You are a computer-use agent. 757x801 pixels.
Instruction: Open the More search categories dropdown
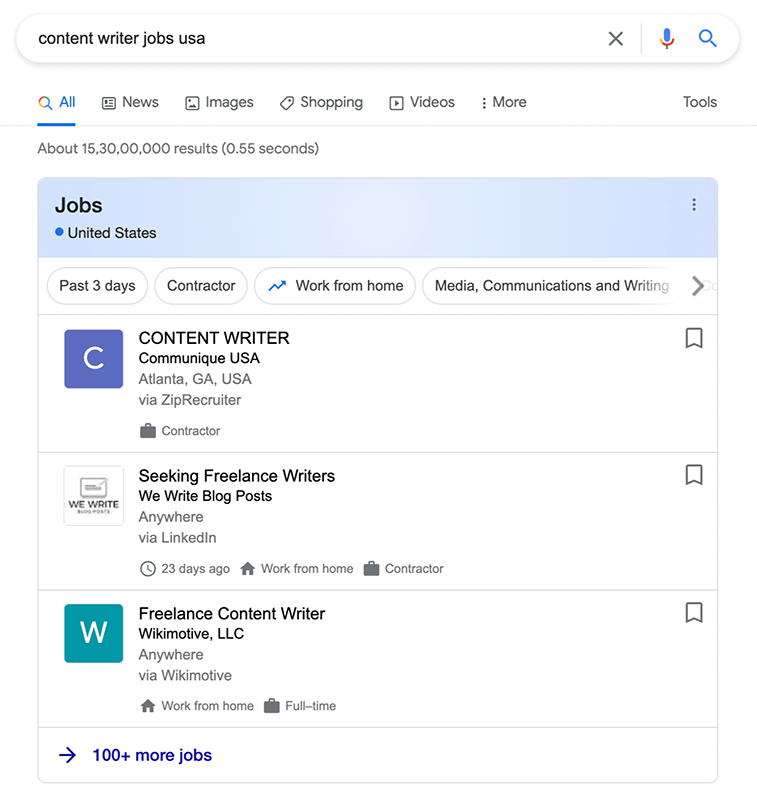503,102
